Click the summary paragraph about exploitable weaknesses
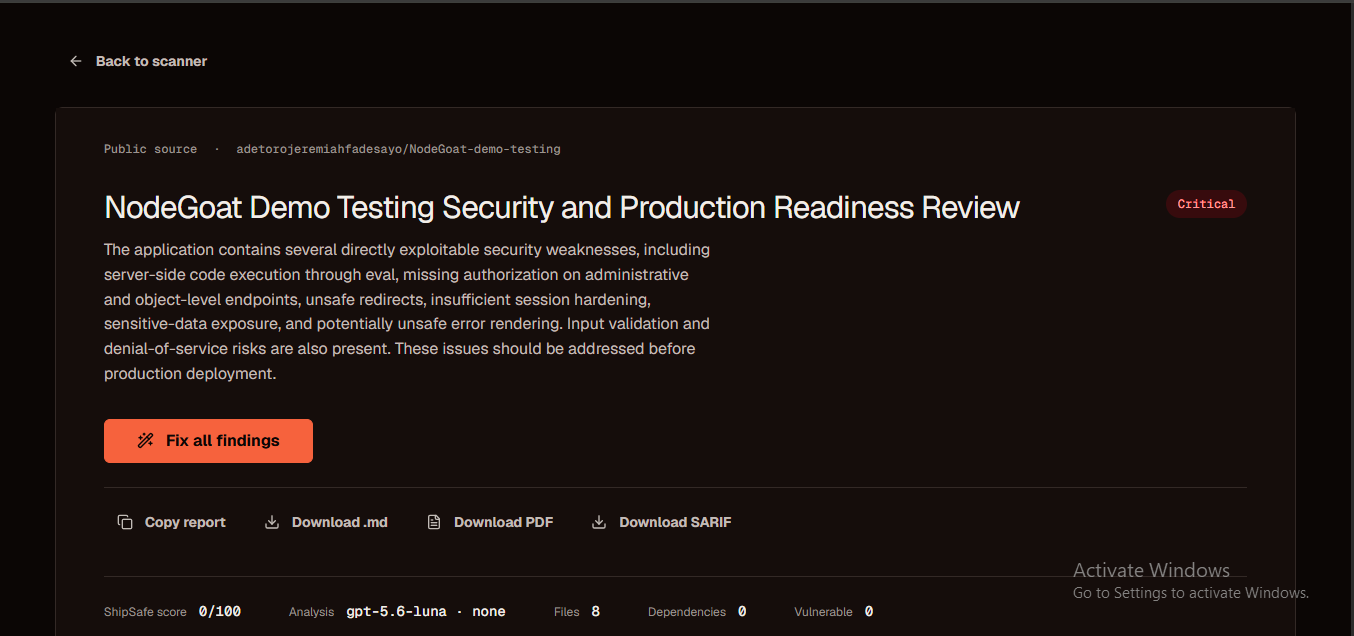 tap(408, 311)
